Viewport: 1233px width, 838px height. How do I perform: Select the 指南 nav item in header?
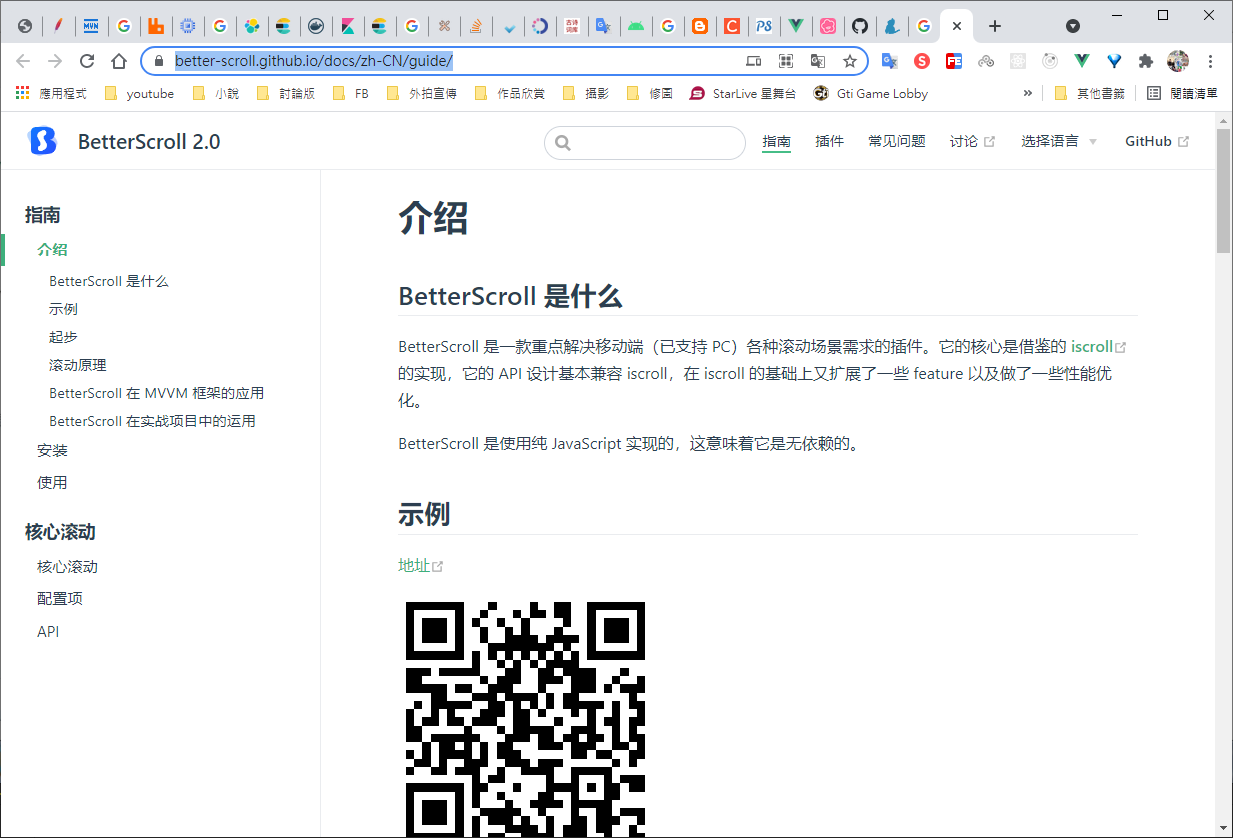(776, 142)
